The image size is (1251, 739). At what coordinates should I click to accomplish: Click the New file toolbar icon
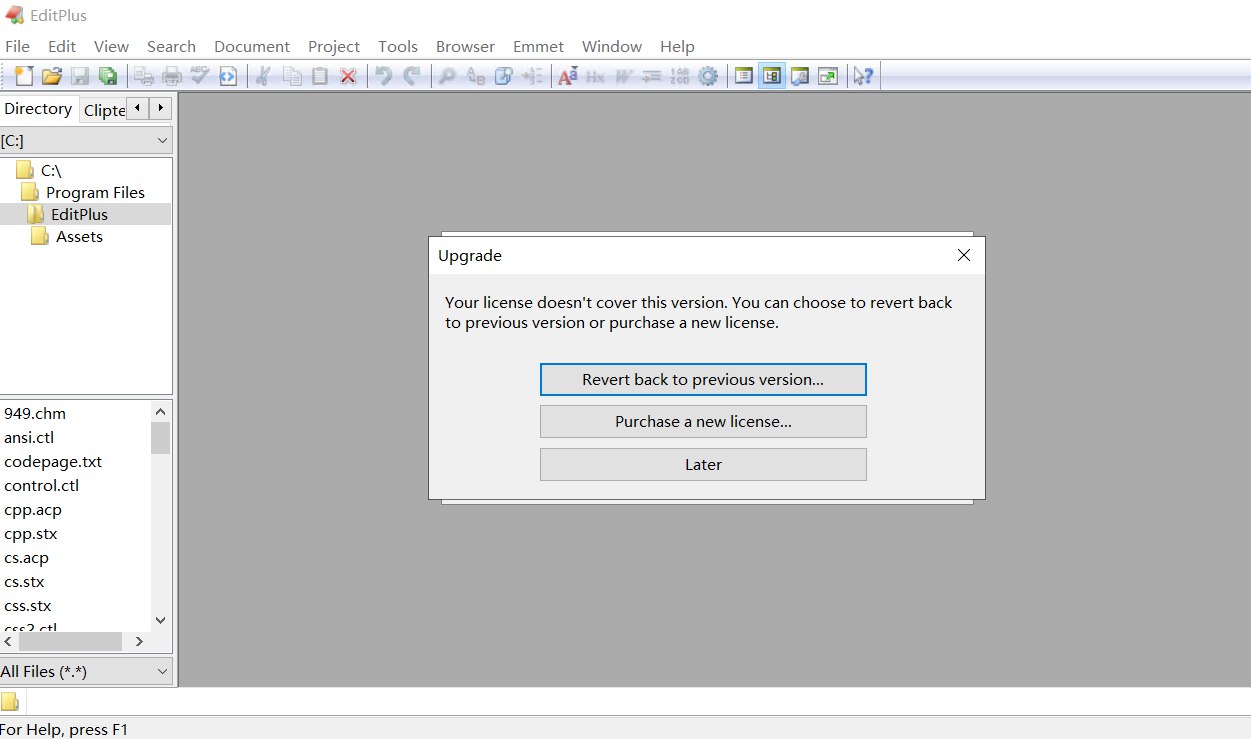(x=23, y=76)
